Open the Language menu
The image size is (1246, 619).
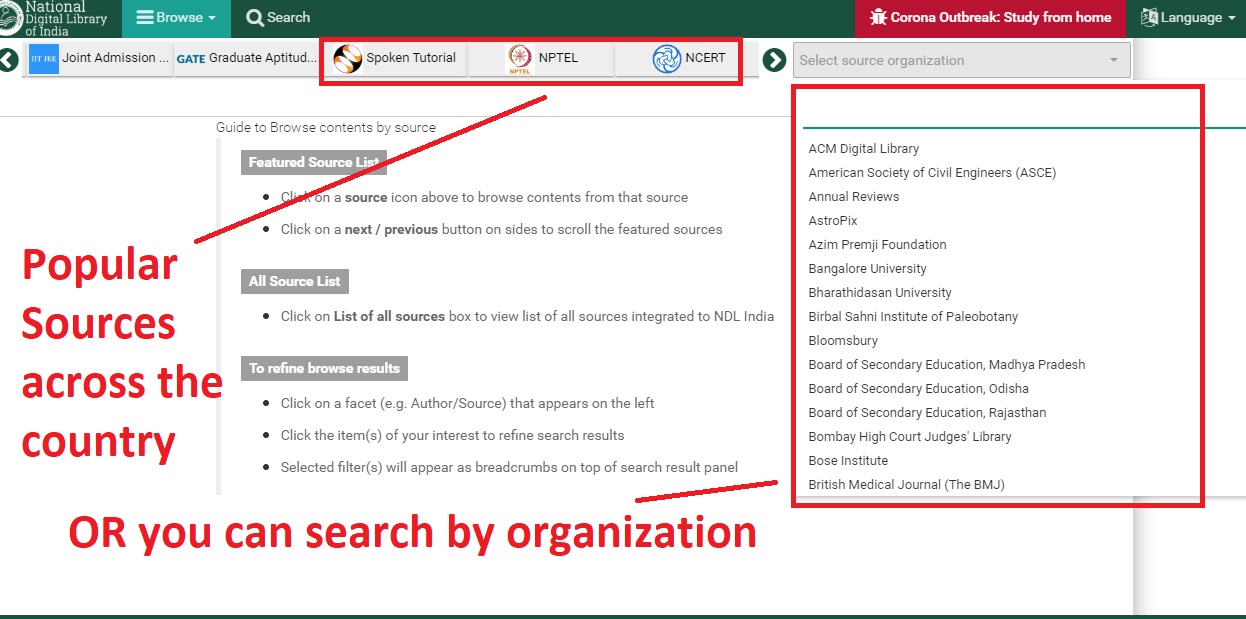[x=1186, y=18]
